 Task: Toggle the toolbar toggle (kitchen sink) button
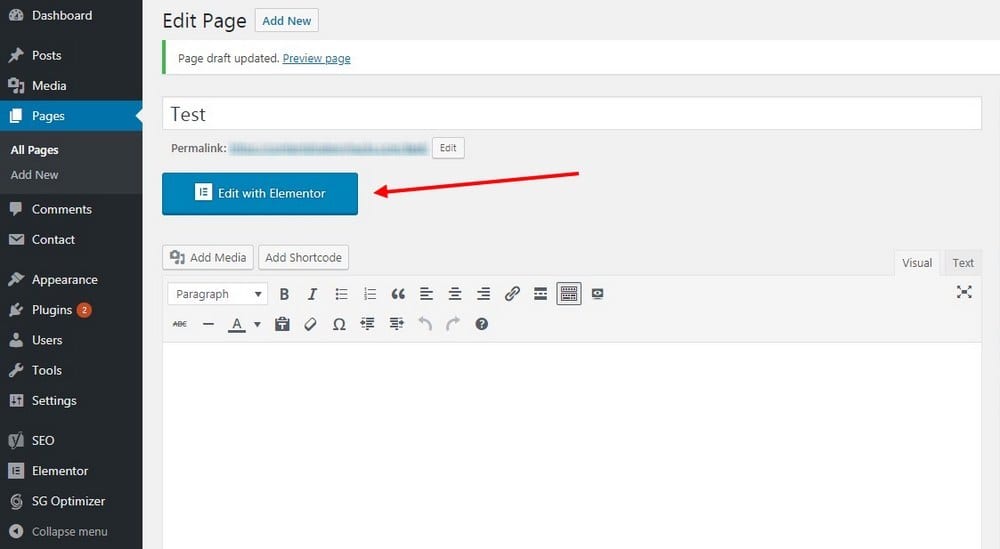coord(569,294)
